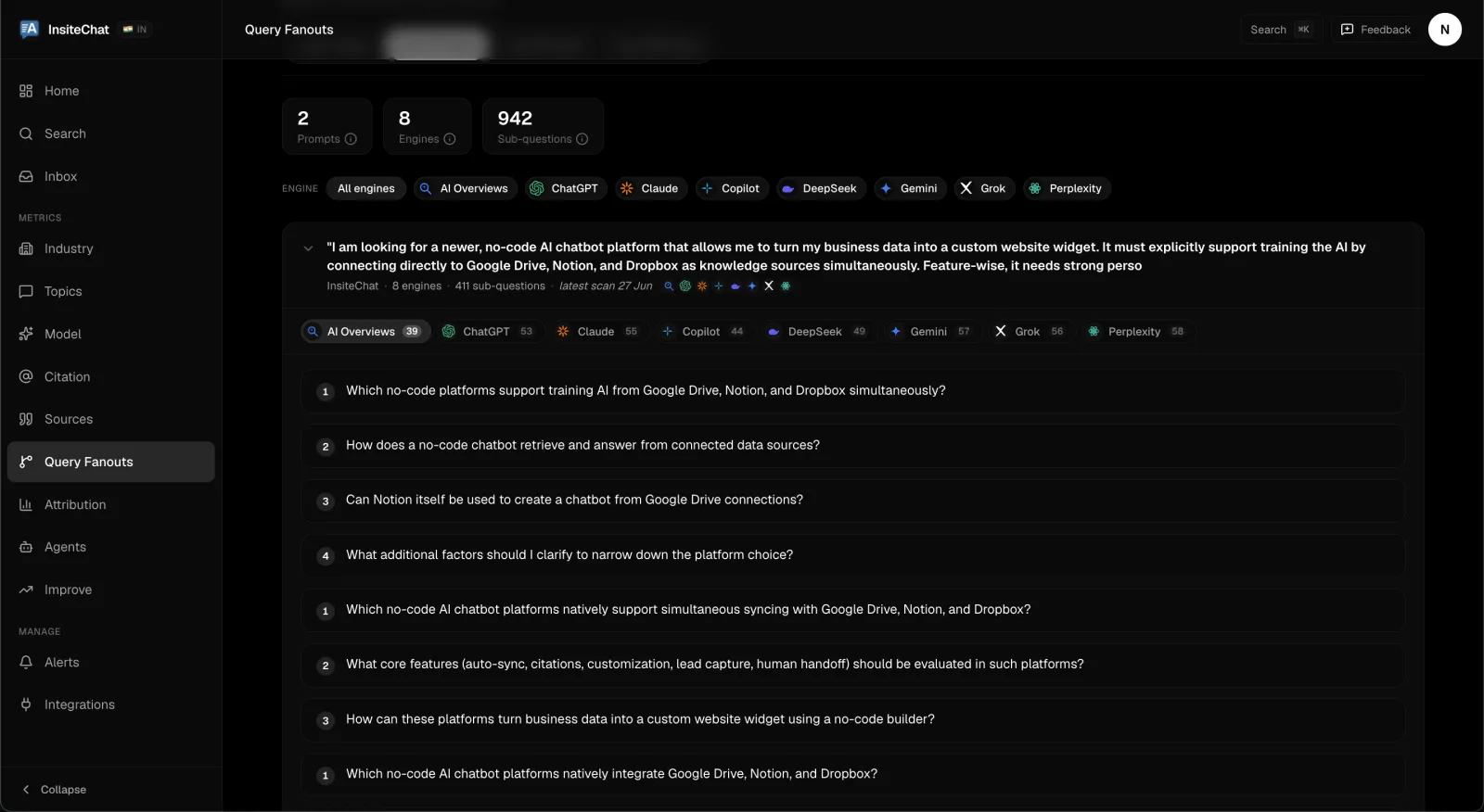This screenshot has width=1484, height=812.
Task: Click the IN region flag badge
Action: (135, 30)
